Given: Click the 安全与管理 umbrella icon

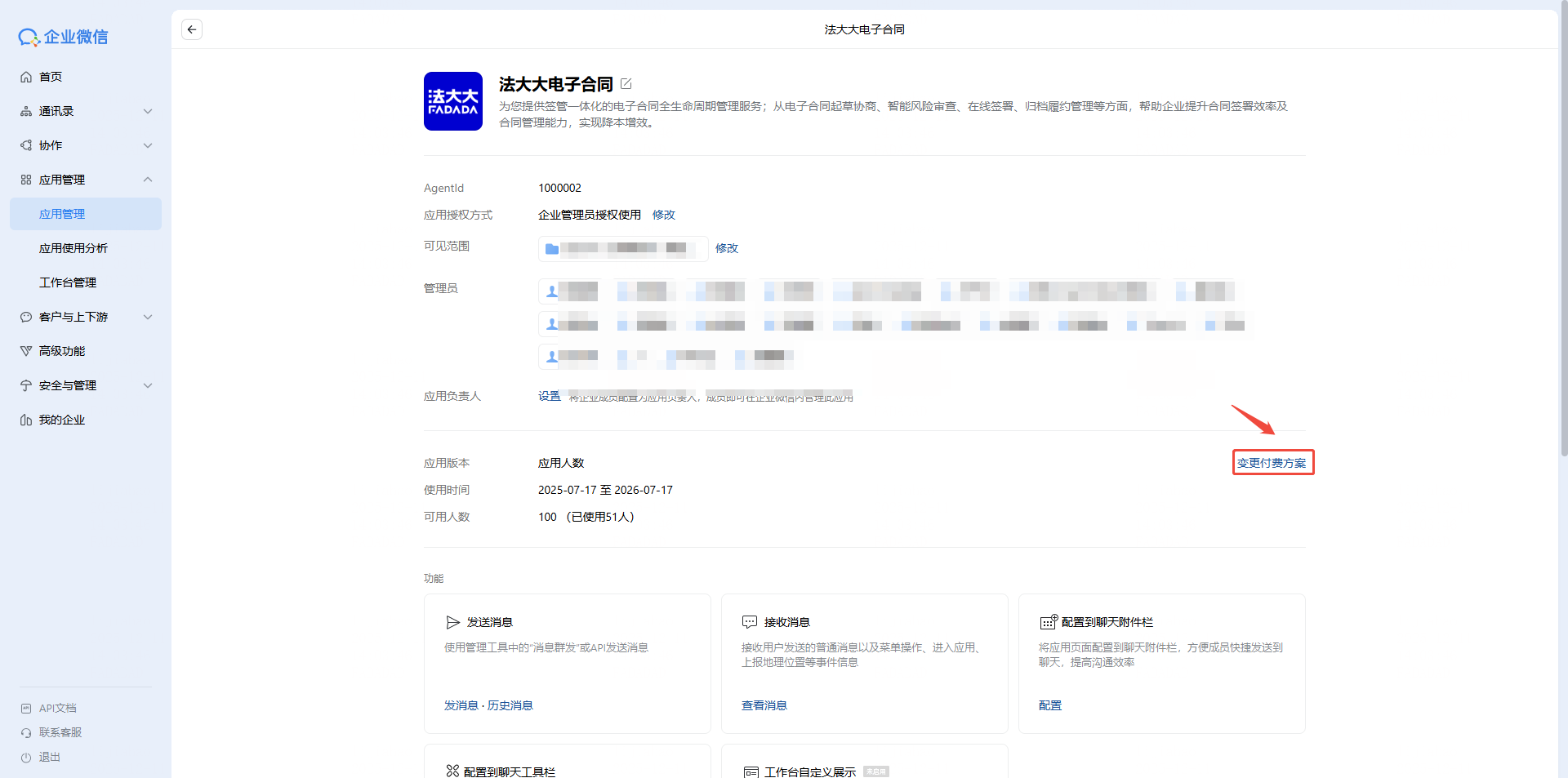Looking at the screenshot, I should pos(26,385).
